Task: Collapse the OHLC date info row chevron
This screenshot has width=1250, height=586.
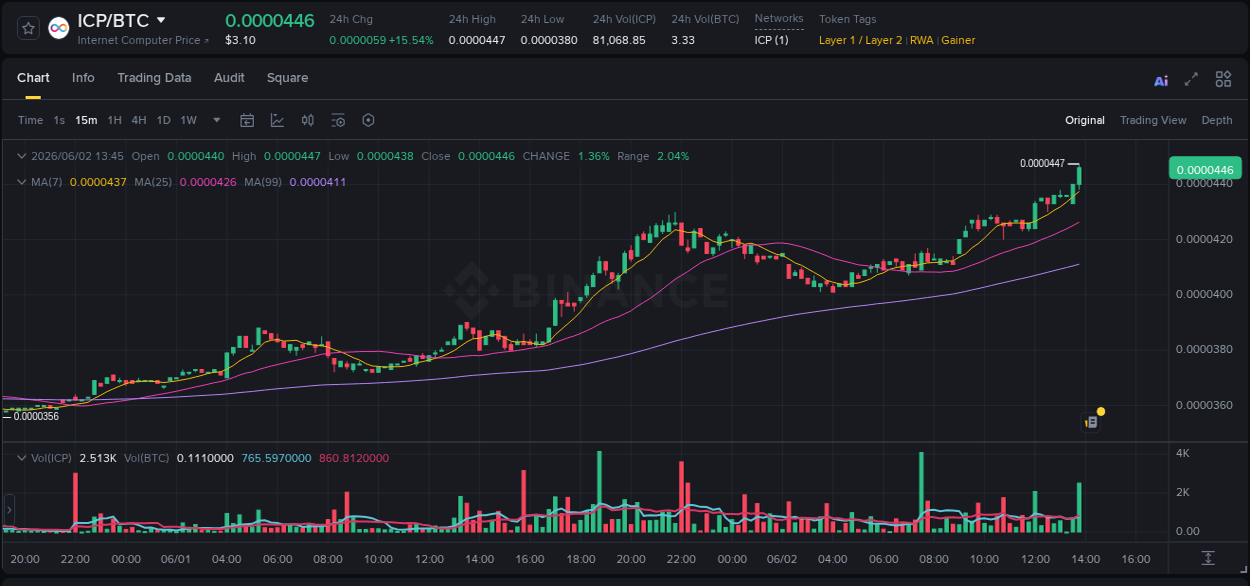Action: 22,156
